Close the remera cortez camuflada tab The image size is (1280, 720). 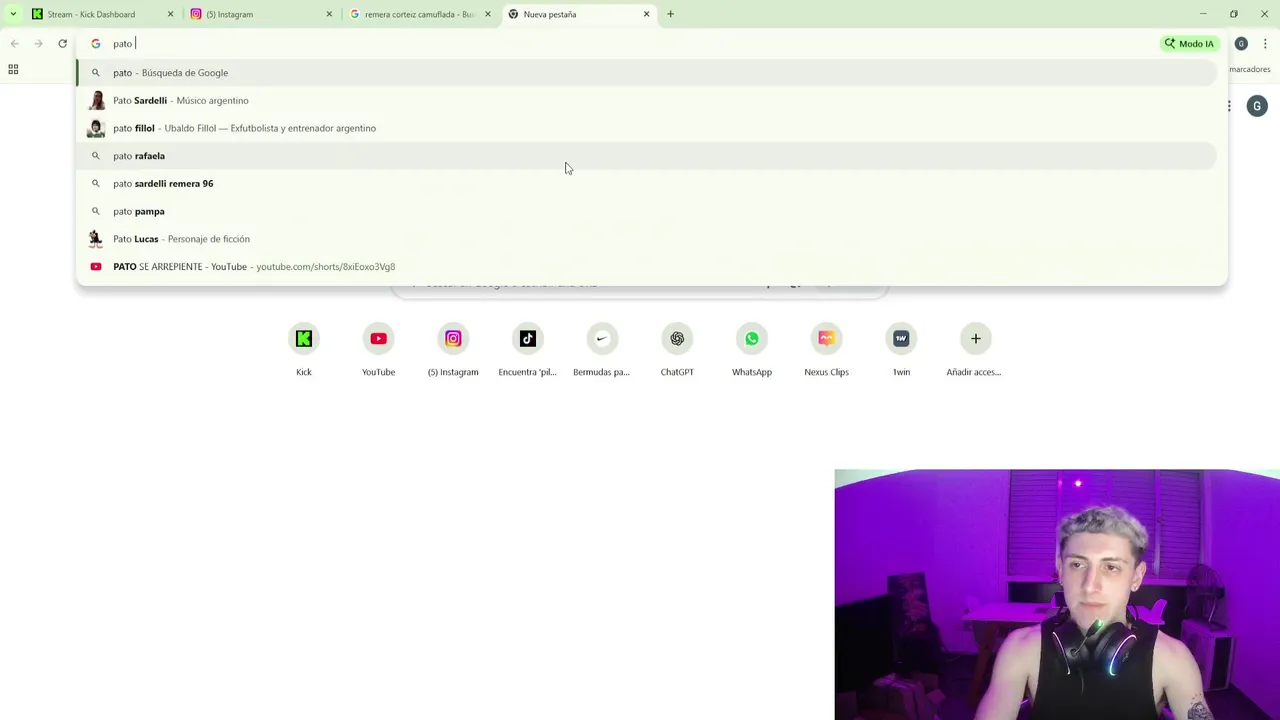click(488, 14)
